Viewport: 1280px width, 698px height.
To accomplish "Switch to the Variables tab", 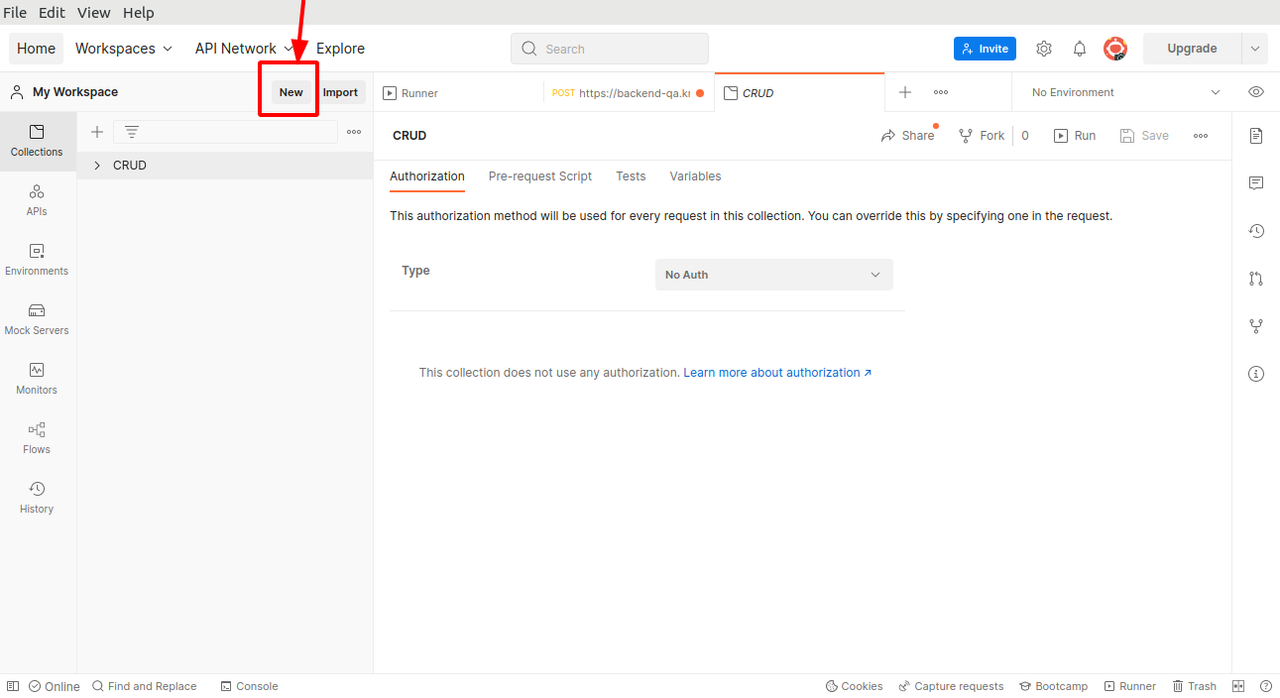I will click(695, 176).
